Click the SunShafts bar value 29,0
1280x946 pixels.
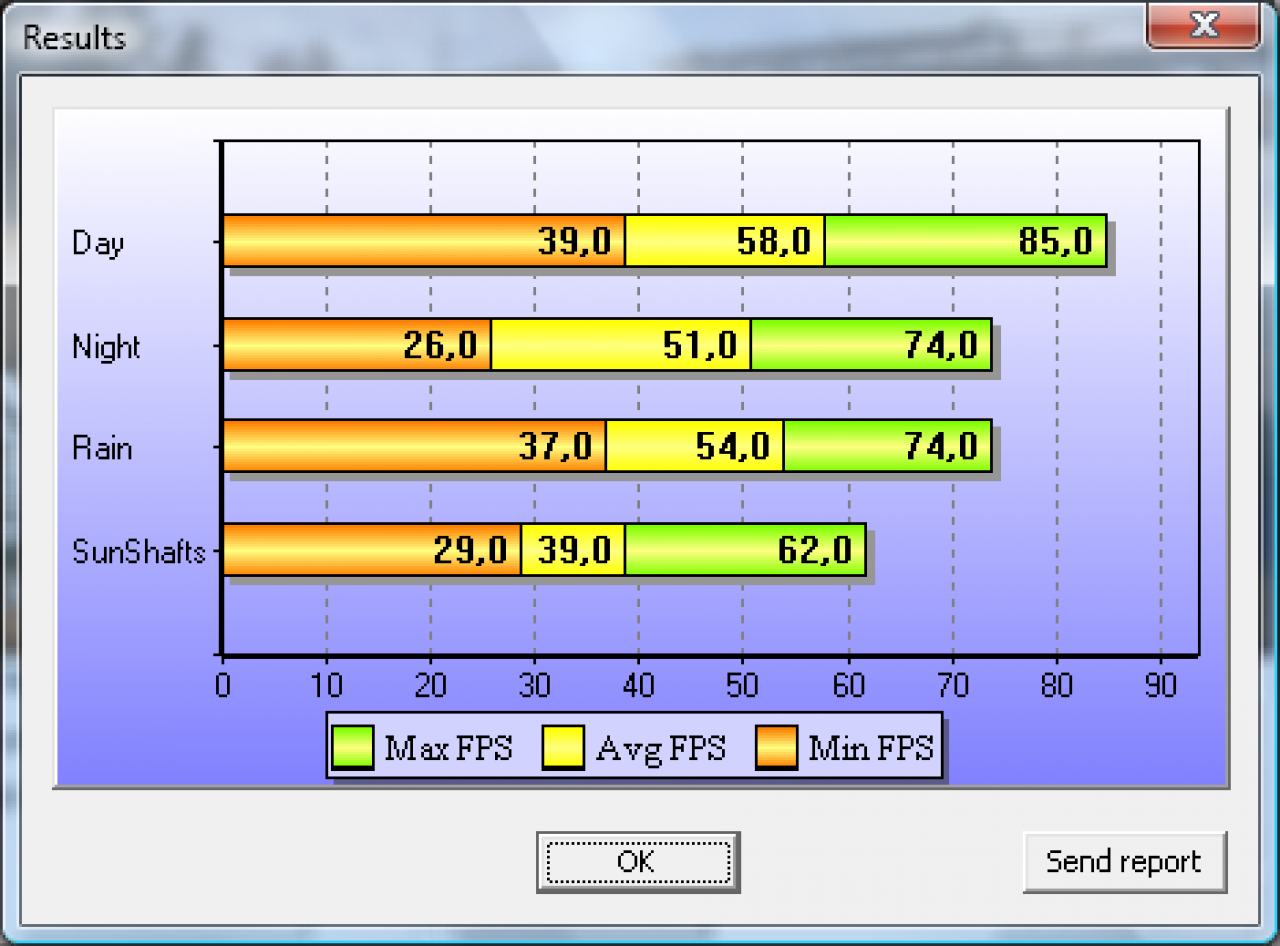470,550
